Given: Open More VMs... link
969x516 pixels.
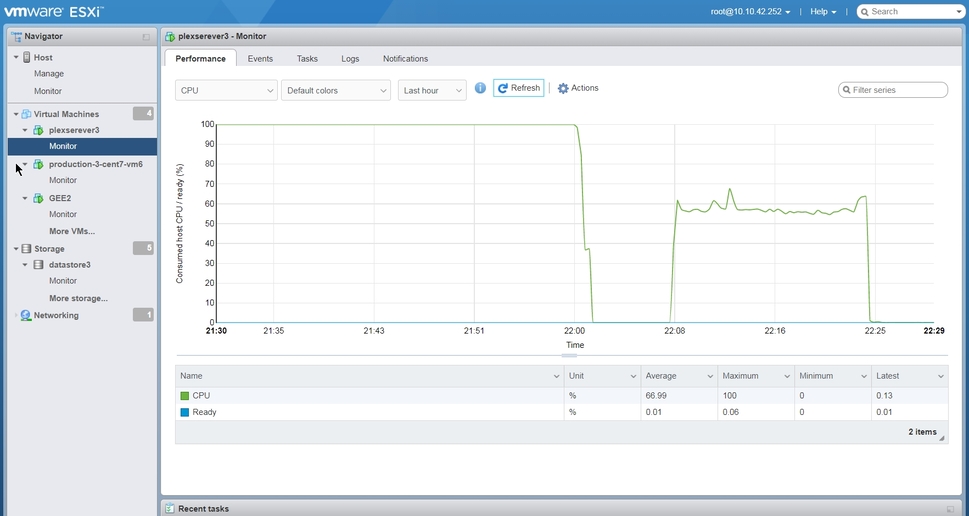Looking at the screenshot, I should click(72, 231).
